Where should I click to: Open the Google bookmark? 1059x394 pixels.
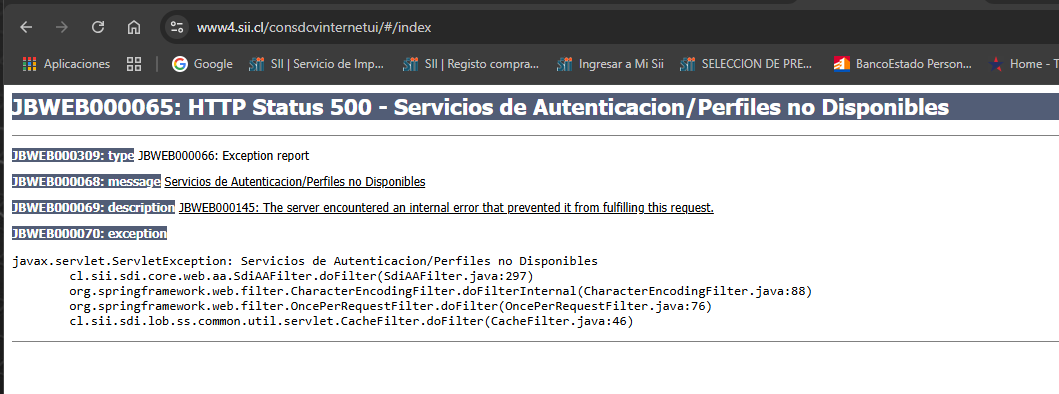tap(202, 64)
